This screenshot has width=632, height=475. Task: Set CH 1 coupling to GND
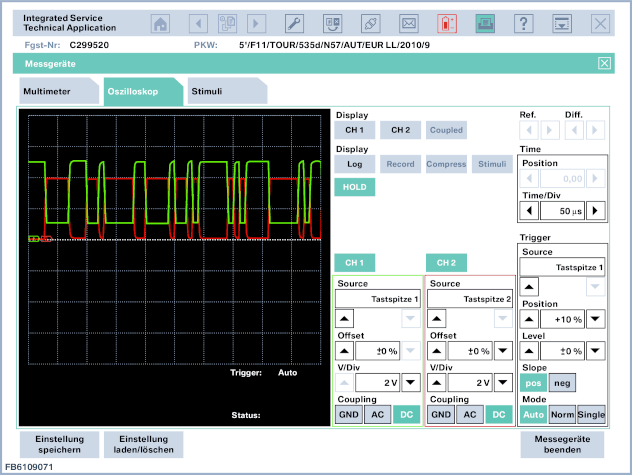pyautogui.click(x=349, y=415)
